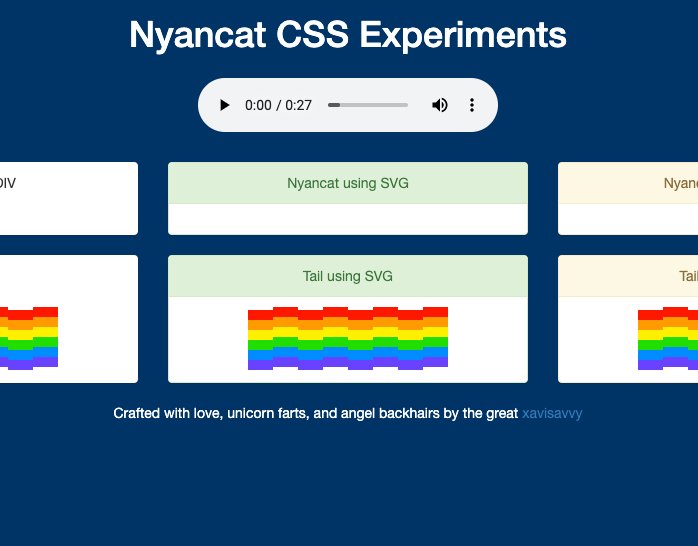Click the 'Nyancat using SVG' panel heading
This screenshot has height=546, width=698.
(348, 183)
